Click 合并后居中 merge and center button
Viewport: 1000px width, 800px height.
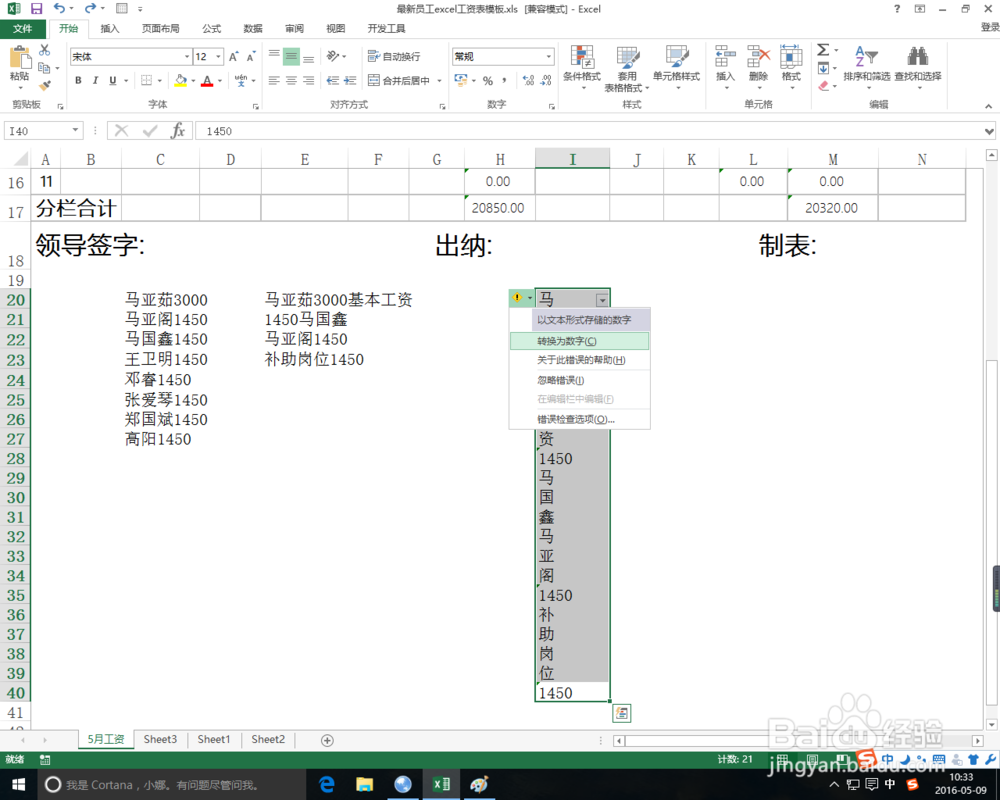pyautogui.click(x=399, y=80)
